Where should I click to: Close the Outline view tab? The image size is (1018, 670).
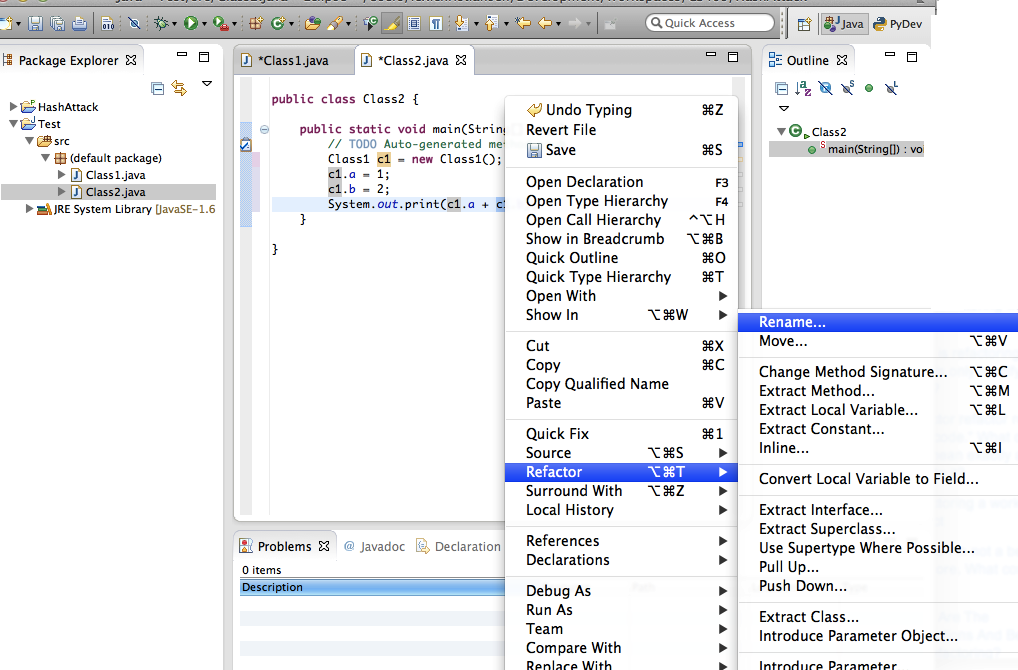tap(842, 60)
